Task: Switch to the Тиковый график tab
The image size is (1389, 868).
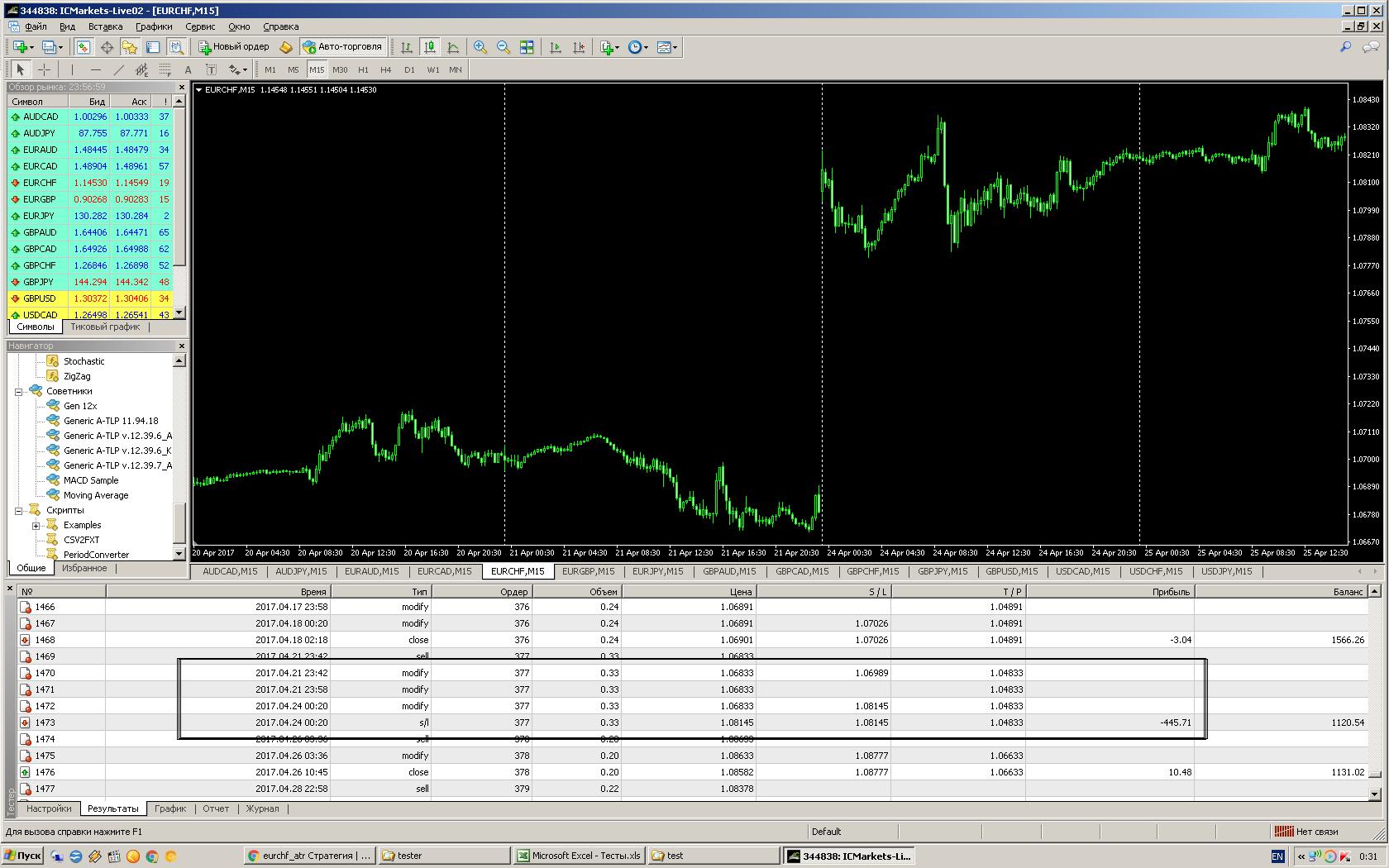Action: [x=105, y=327]
